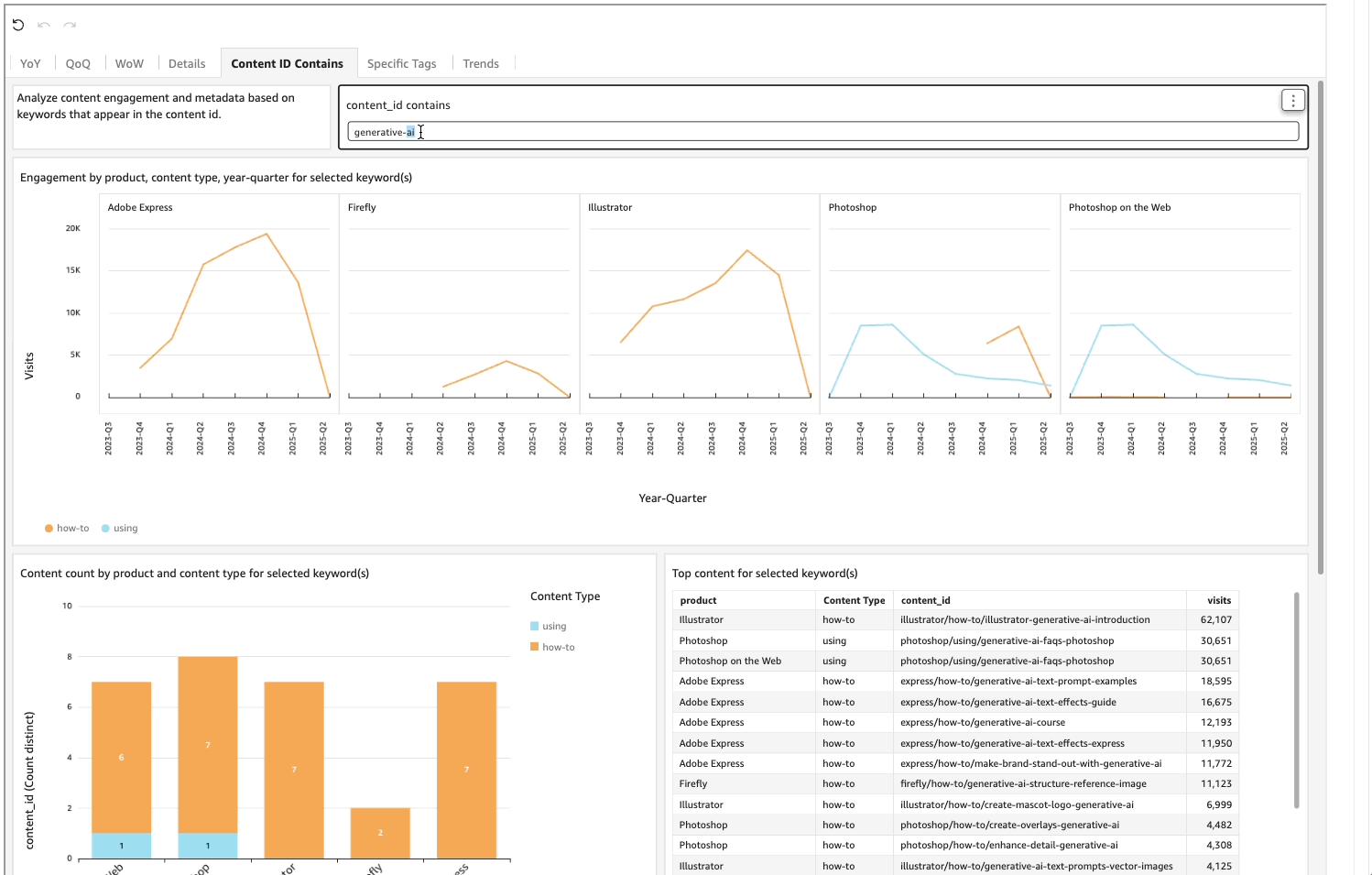Click the how-to legend dot in engagement chart

click(x=49, y=528)
